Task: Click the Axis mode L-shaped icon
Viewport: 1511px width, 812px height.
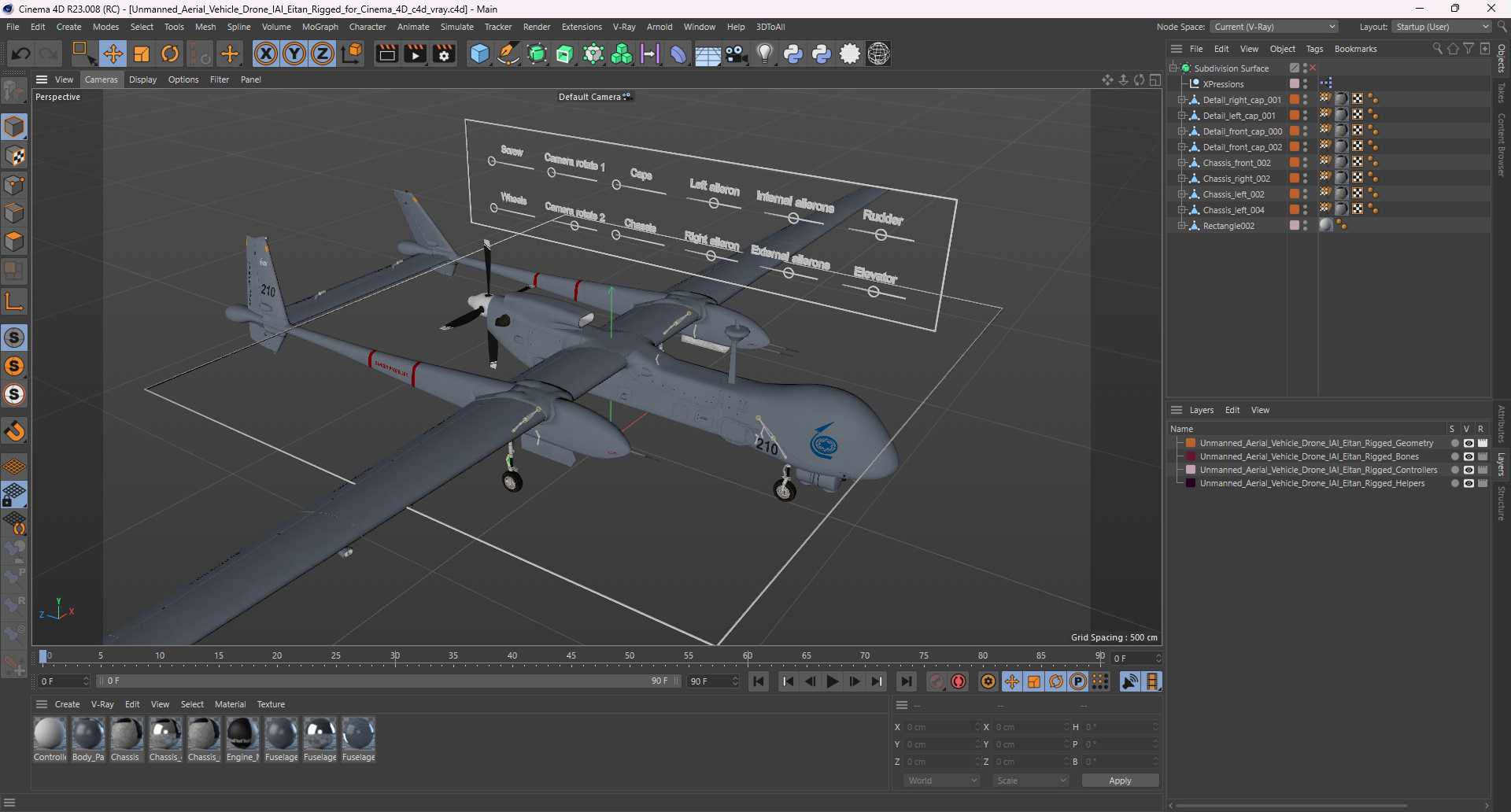Action: pyautogui.click(x=14, y=301)
